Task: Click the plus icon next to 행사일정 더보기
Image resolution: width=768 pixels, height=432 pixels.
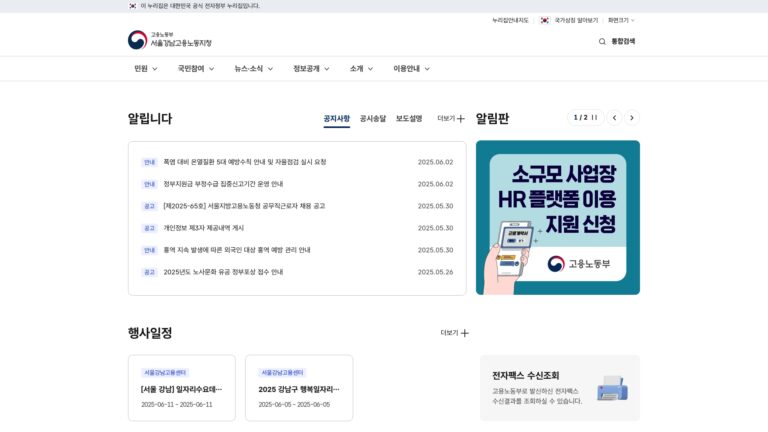Action: (x=465, y=333)
